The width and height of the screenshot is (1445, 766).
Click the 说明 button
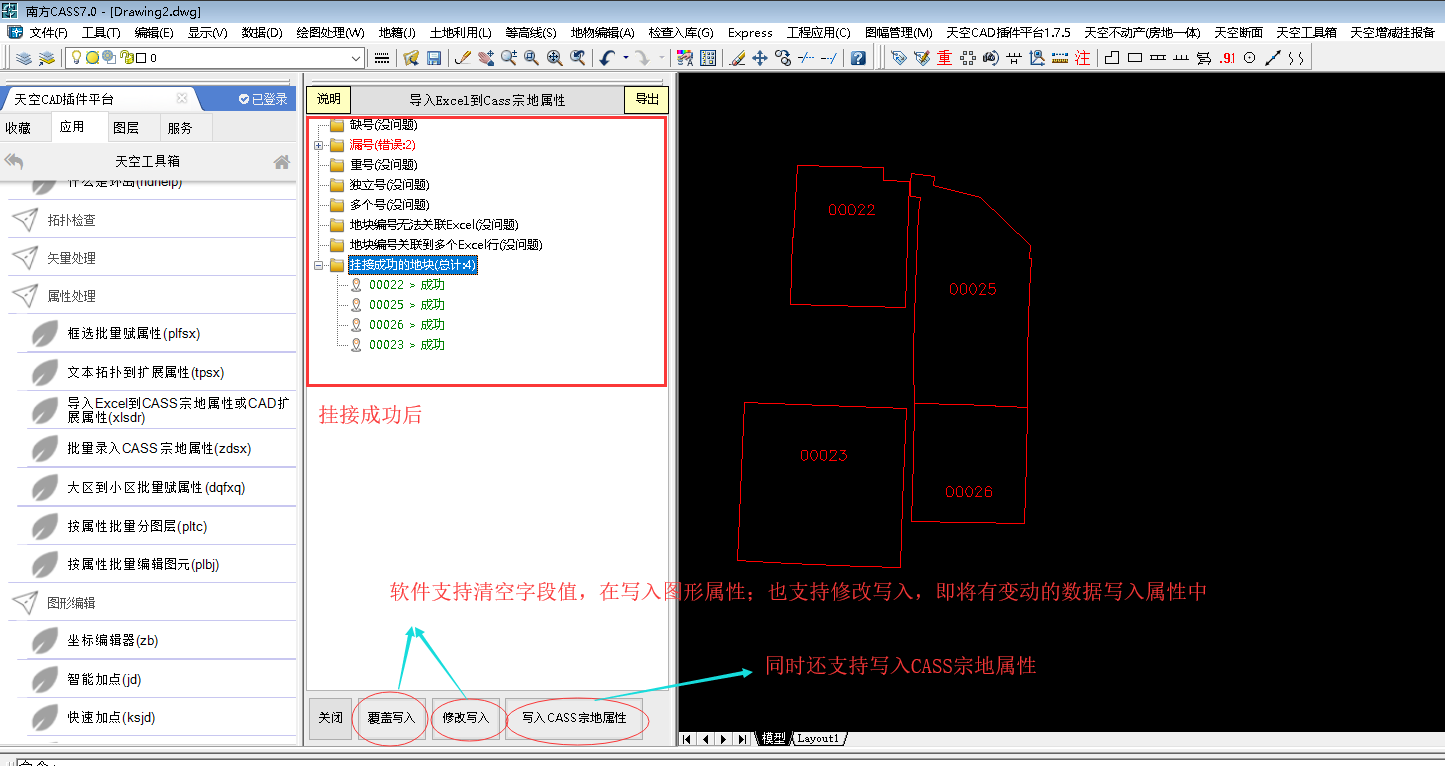[329, 99]
